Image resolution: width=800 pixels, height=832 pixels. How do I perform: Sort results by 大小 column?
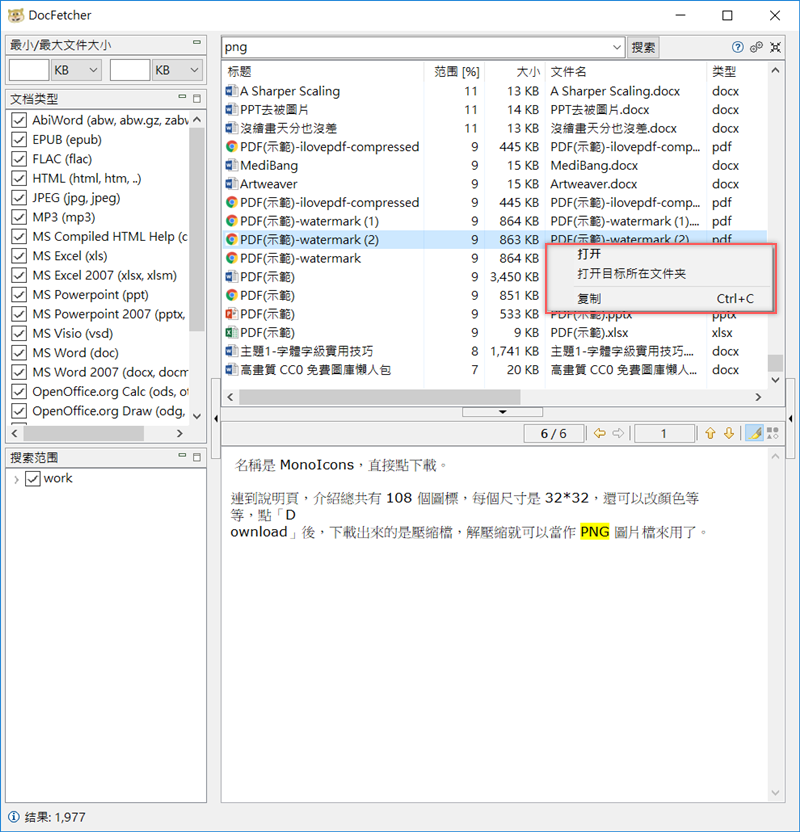click(x=516, y=72)
